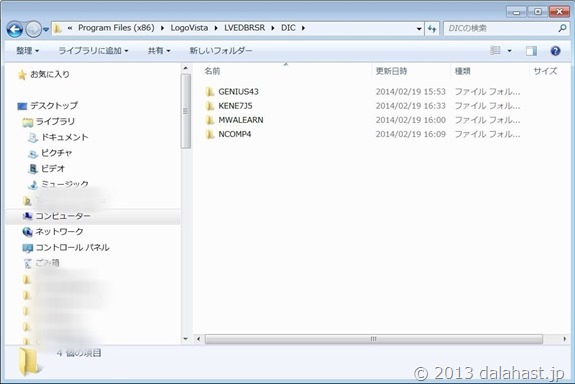
Task: Click the KENE7J5 folder icon
Action: (210, 106)
